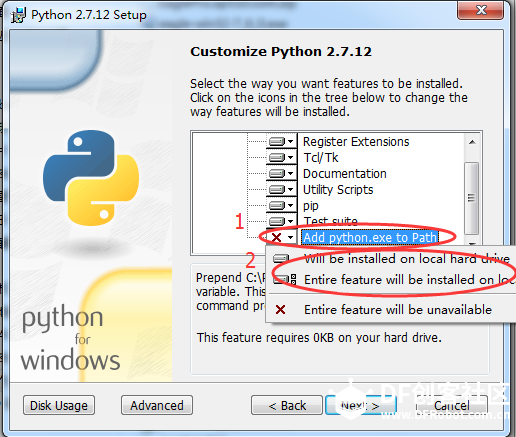
Task: Click the feature list vertical scrollbar thumb
Action: coord(472,198)
